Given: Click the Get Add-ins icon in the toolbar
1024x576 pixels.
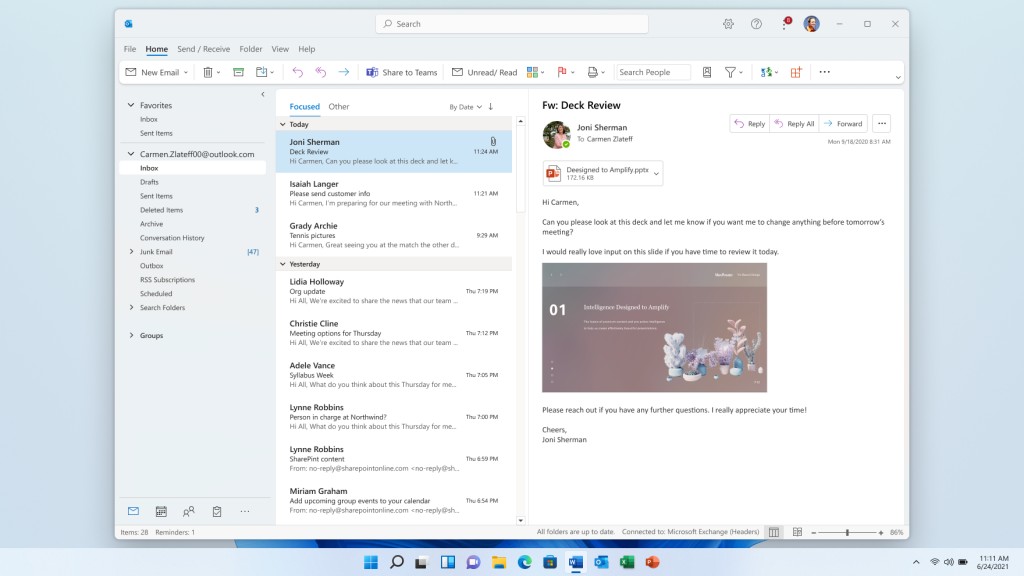Looking at the screenshot, I should [796, 72].
